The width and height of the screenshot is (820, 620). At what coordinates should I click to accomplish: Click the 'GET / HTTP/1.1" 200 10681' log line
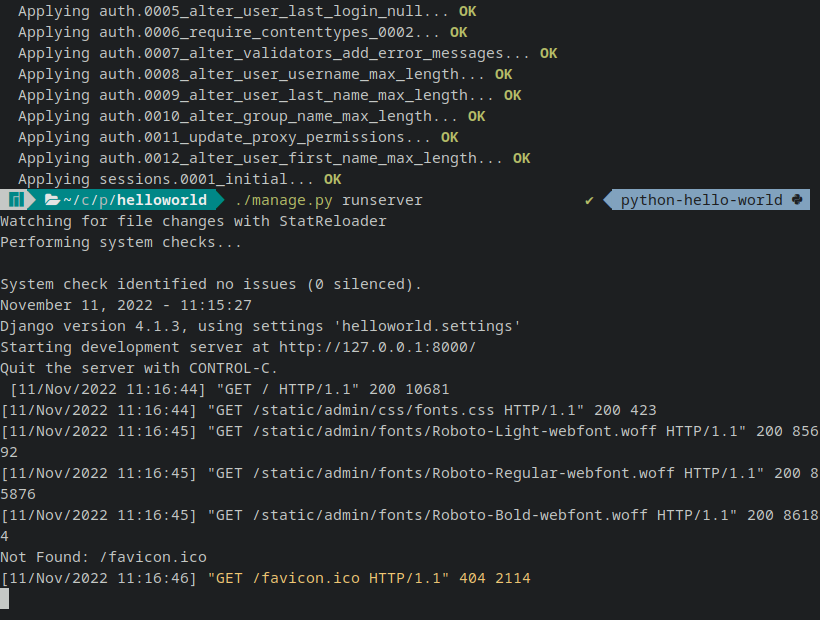pyautogui.click(x=230, y=389)
